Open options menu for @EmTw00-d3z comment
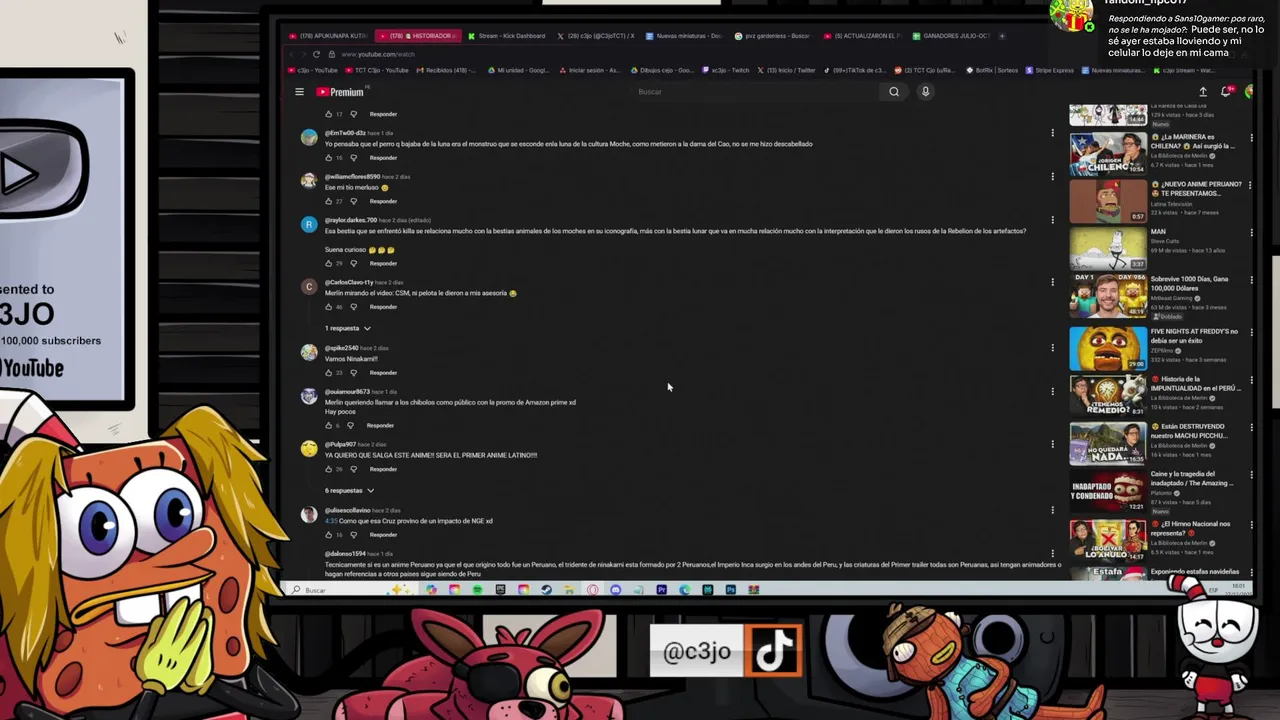Screen dimensions: 1280x720 tap(1052, 133)
